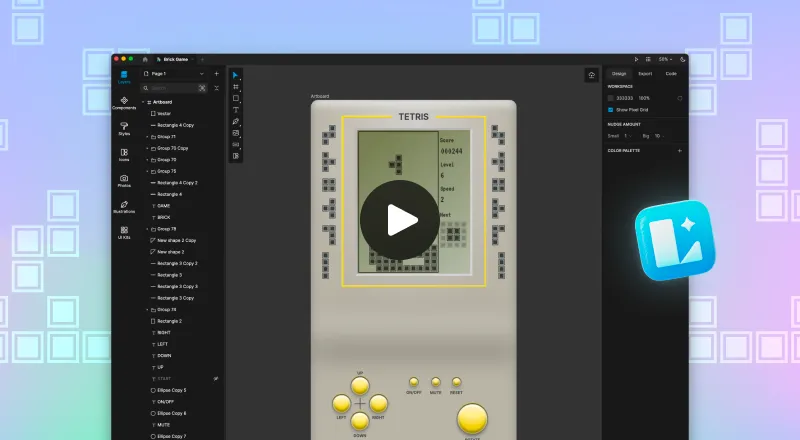Open the Big nudge amount dropdown

[x=659, y=136]
